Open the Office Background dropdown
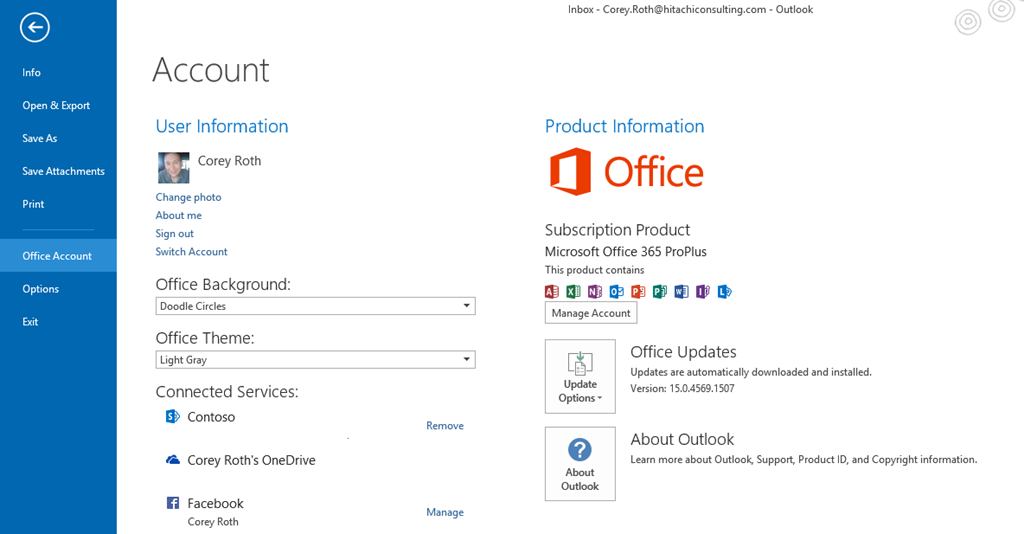This screenshot has height=534, width=1024. 315,306
